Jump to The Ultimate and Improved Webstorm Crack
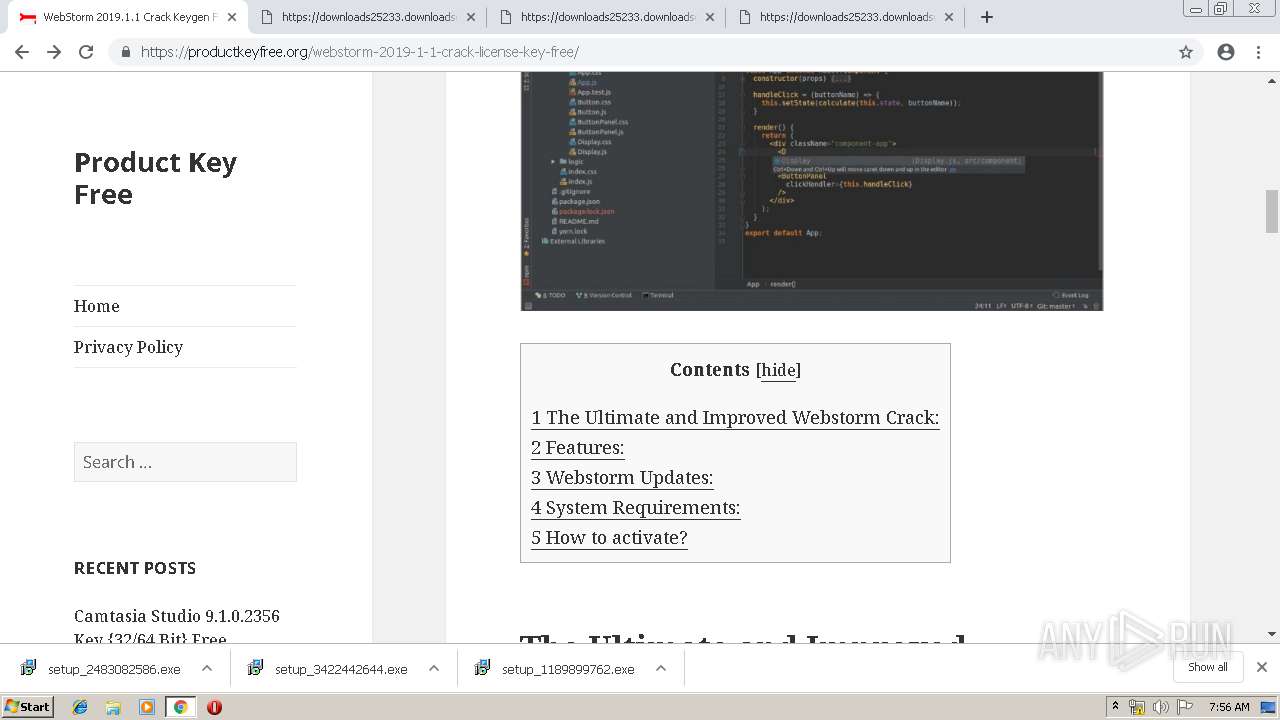1280x720 pixels. click(735, 418)
